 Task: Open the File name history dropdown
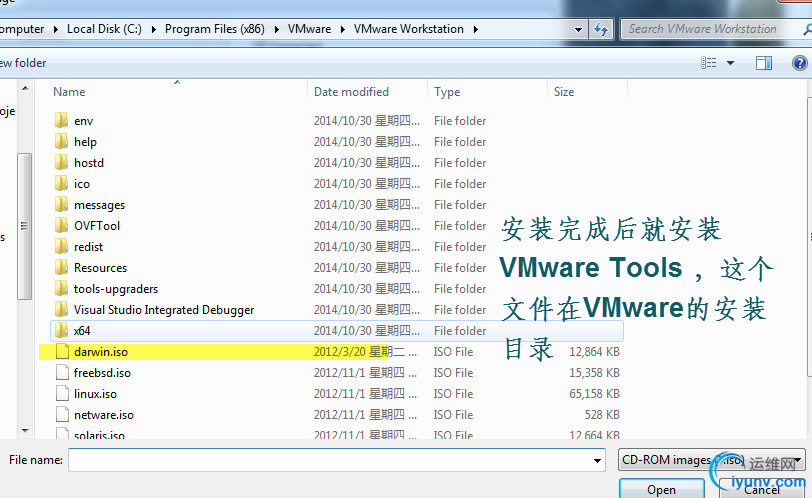point(597,460)
